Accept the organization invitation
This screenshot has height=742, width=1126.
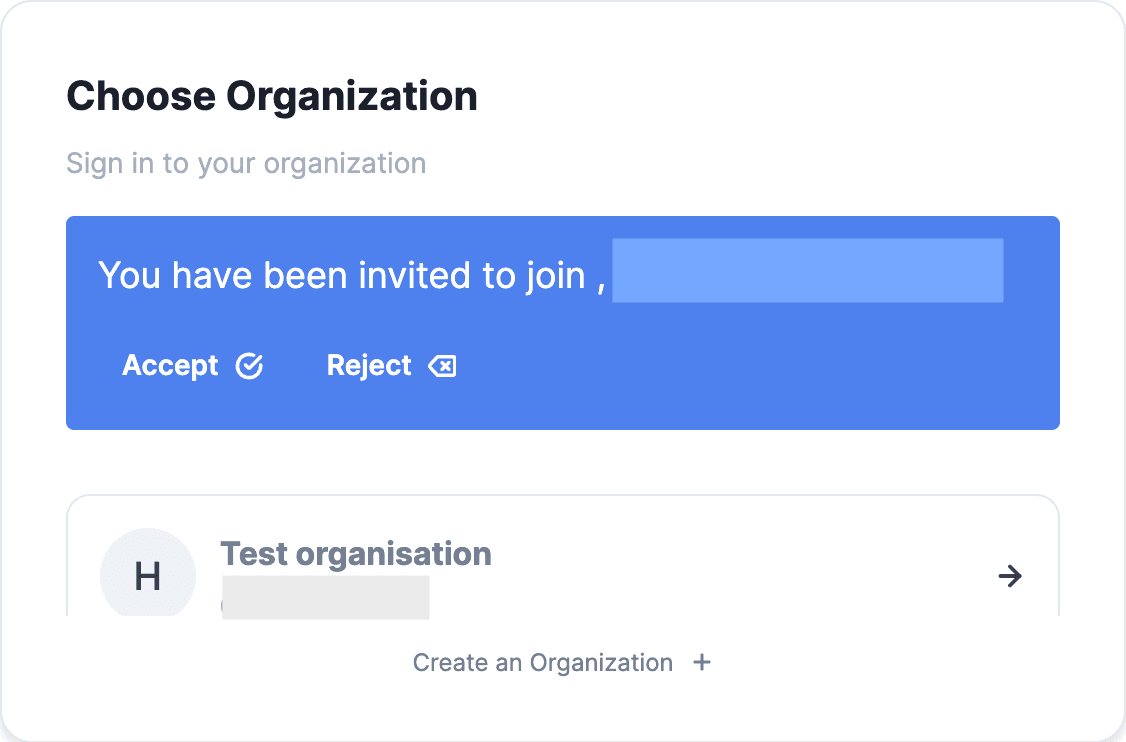click(x=171, y=365)
